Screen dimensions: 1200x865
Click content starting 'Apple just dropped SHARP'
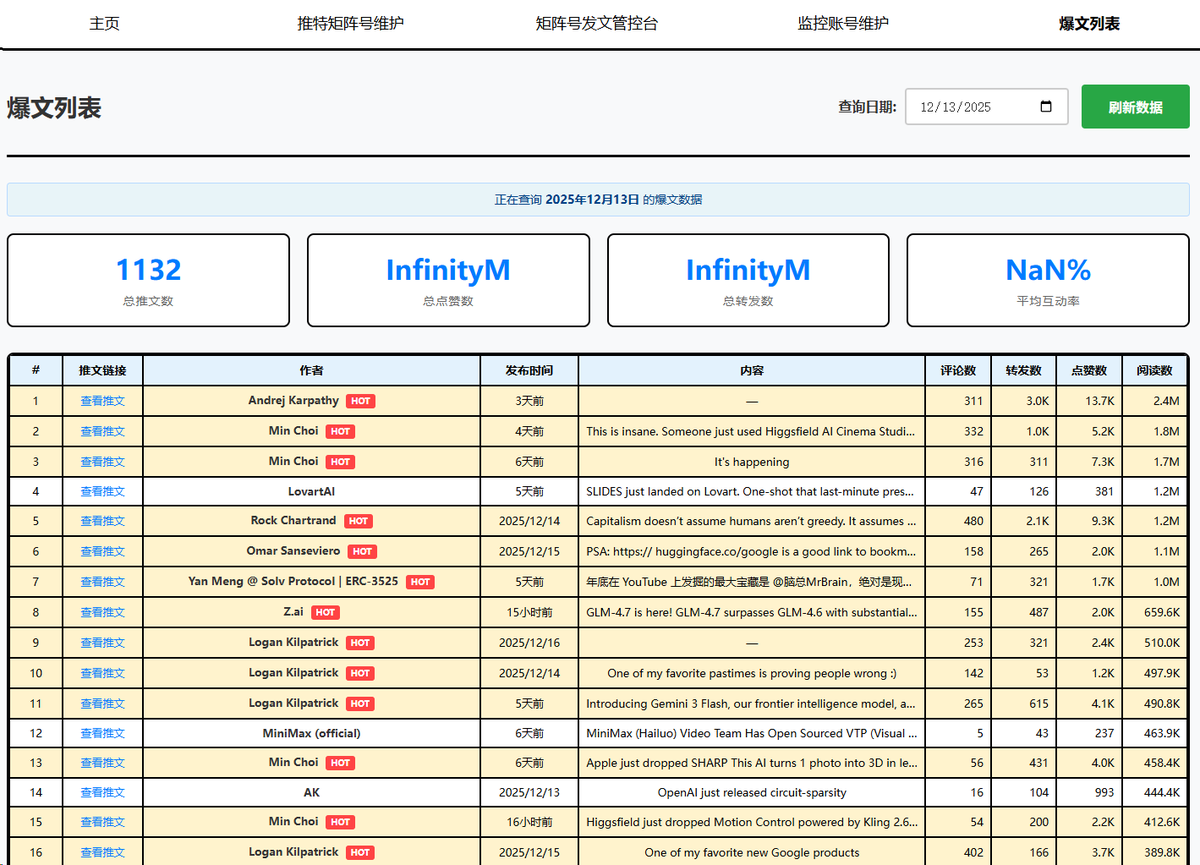tap(752, 763)
